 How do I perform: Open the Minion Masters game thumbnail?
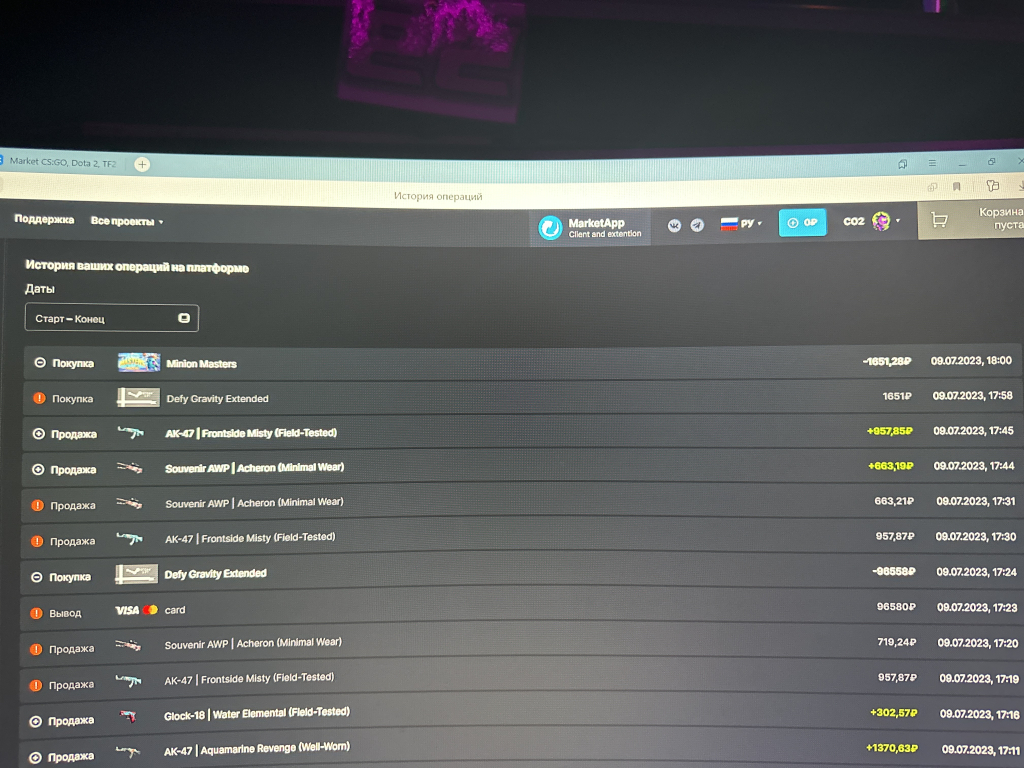[138, 362]
